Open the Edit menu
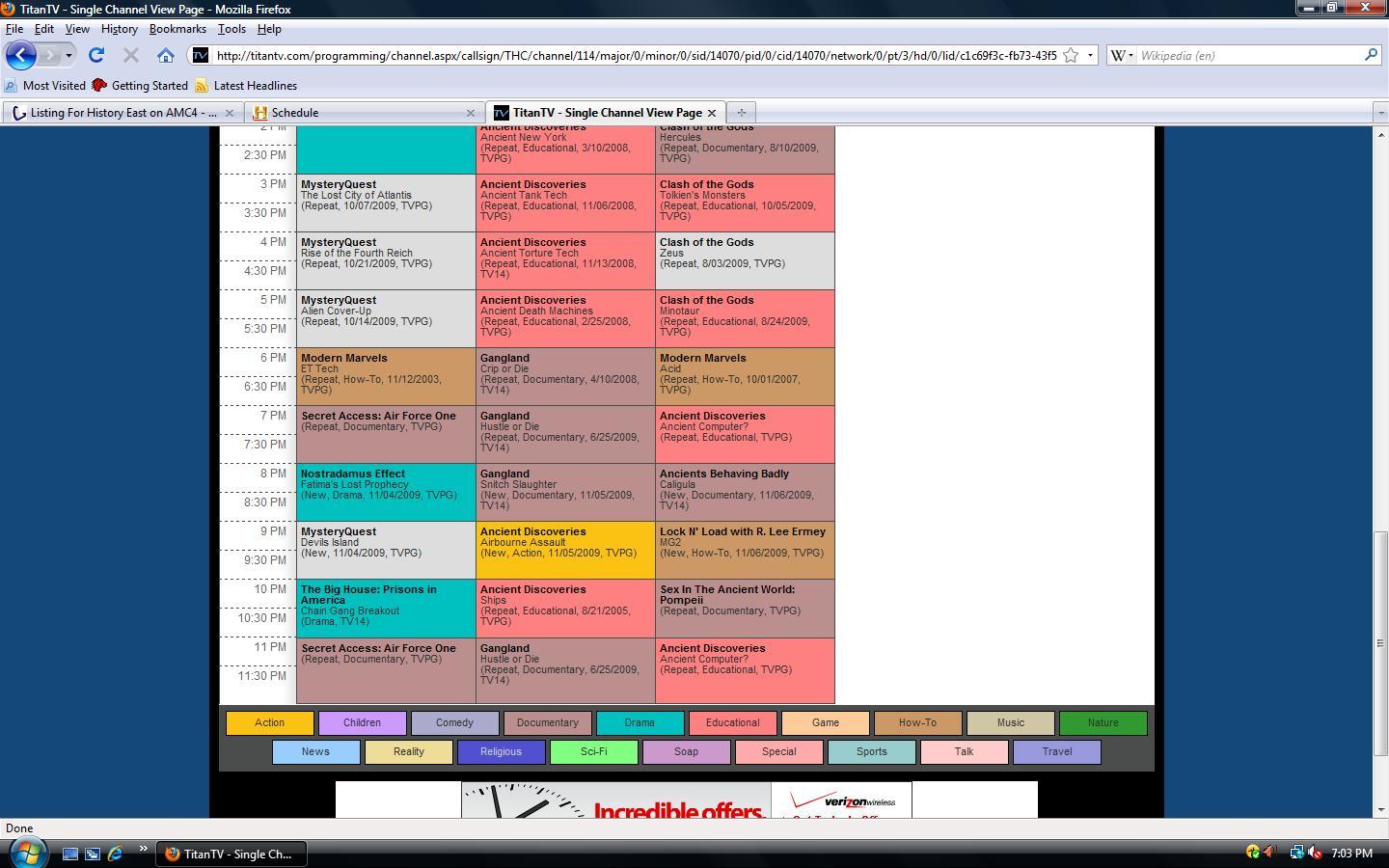This screenshot has height=868, width=1389. tap(44, 29)
